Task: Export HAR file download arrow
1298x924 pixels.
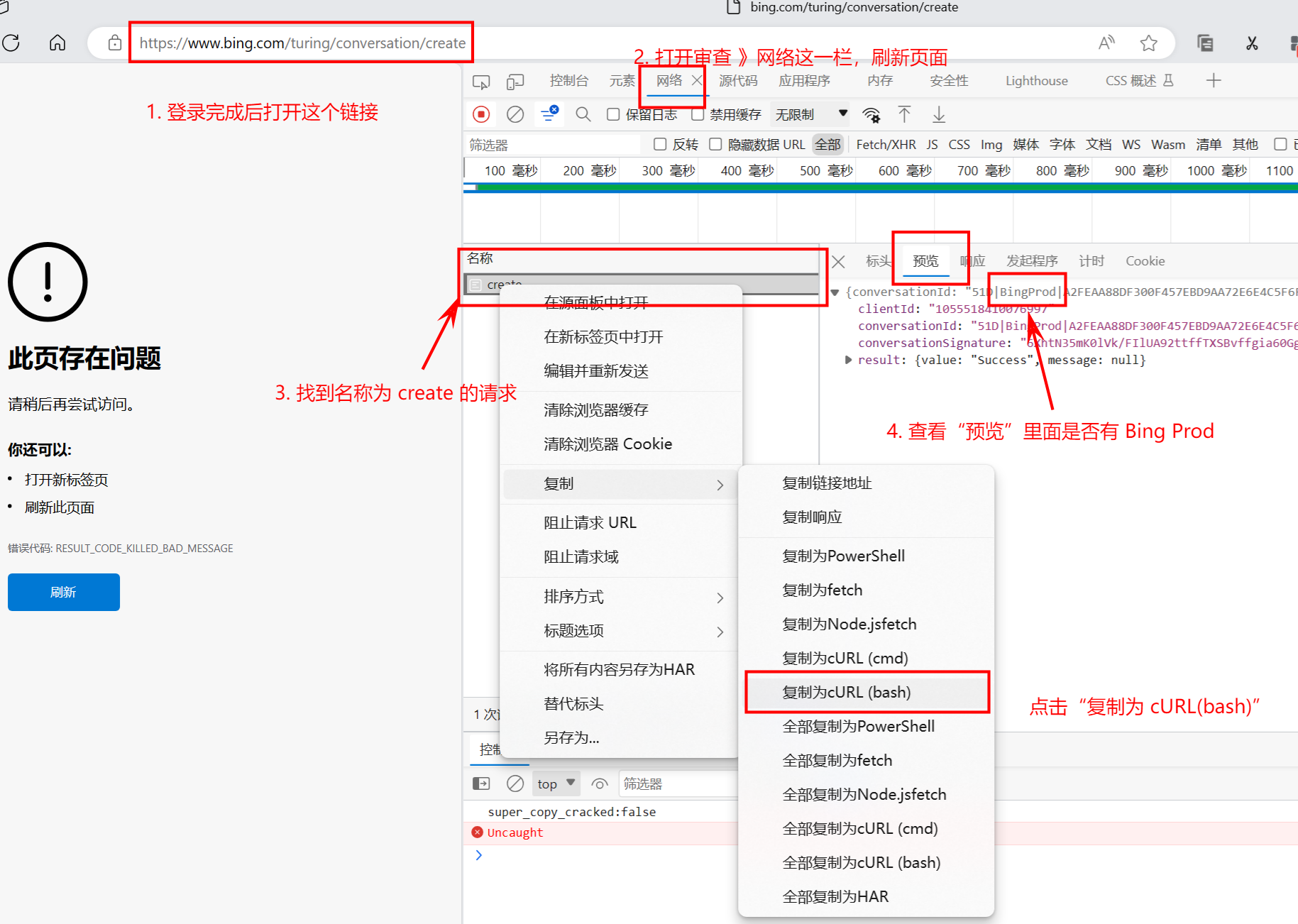Action: coord(939,114)
